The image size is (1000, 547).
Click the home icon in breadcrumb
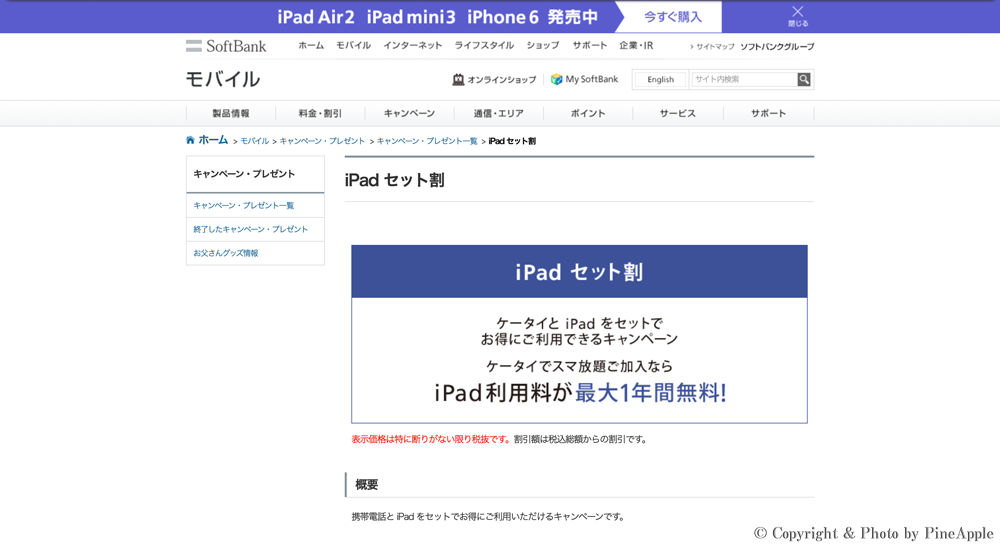tap(191, 141)
